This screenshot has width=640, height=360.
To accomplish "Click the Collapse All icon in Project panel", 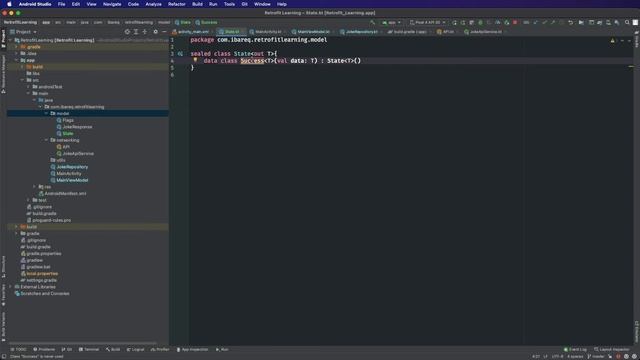I will coord(144,32).
